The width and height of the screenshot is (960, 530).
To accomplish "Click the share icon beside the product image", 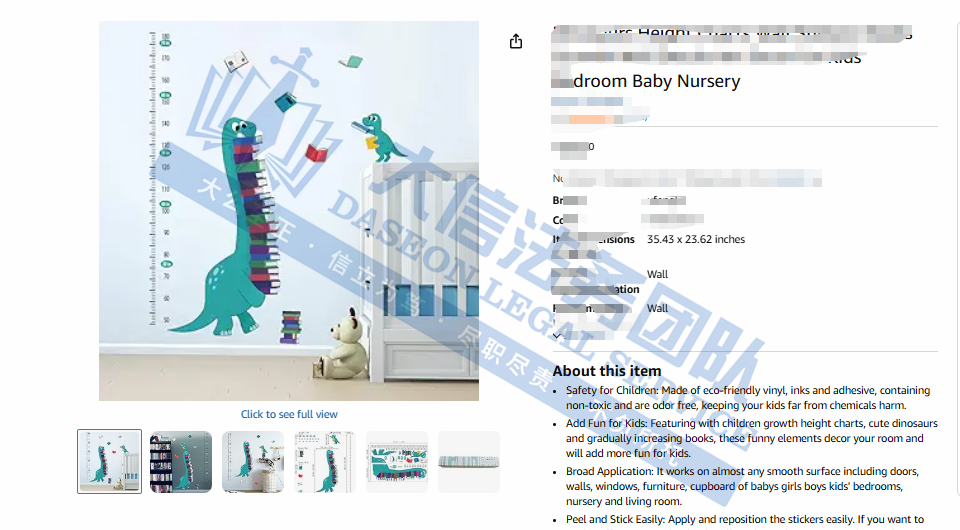I will [516, 41].
